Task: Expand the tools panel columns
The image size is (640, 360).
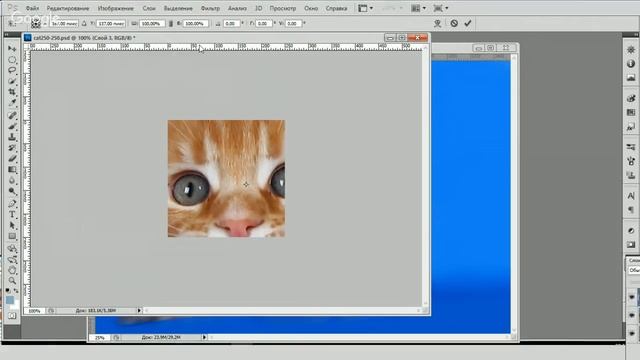Action: [7, 35]
